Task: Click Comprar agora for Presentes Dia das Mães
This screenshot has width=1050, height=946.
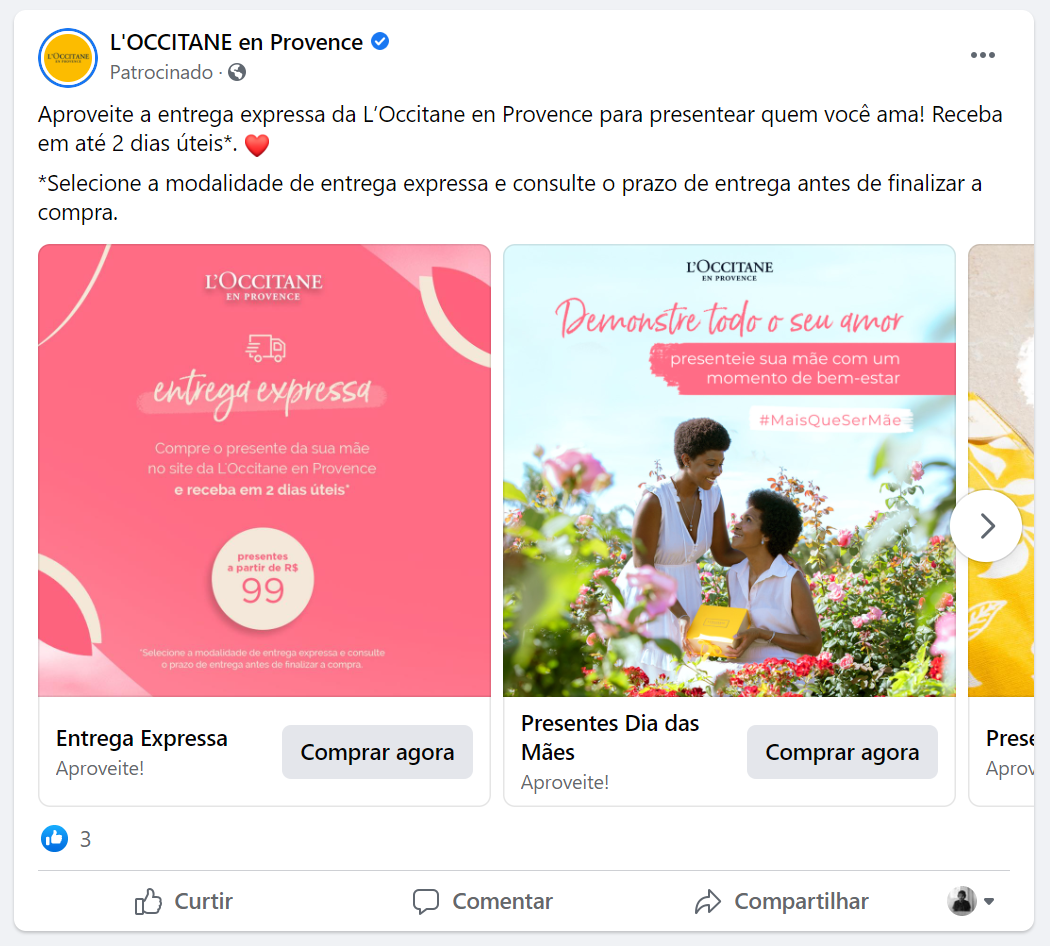Action: [842, 752]
